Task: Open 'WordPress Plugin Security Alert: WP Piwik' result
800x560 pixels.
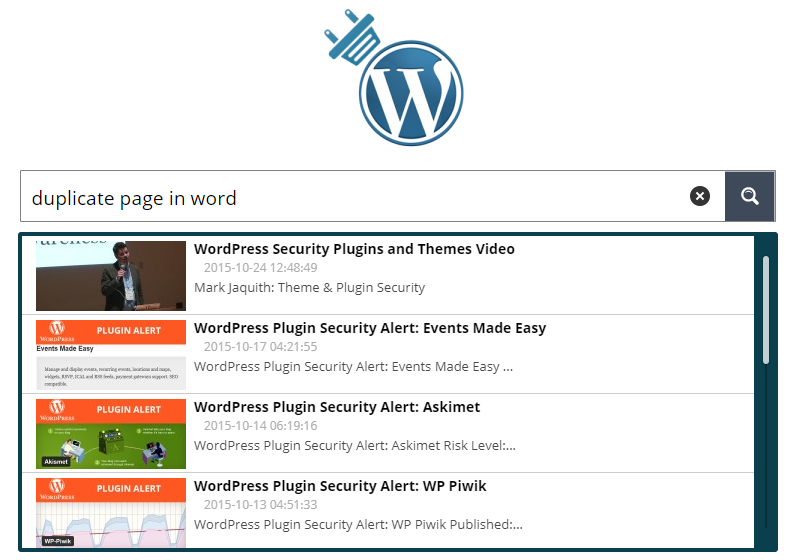Action: pyautogui.click(x=340, y=486)
